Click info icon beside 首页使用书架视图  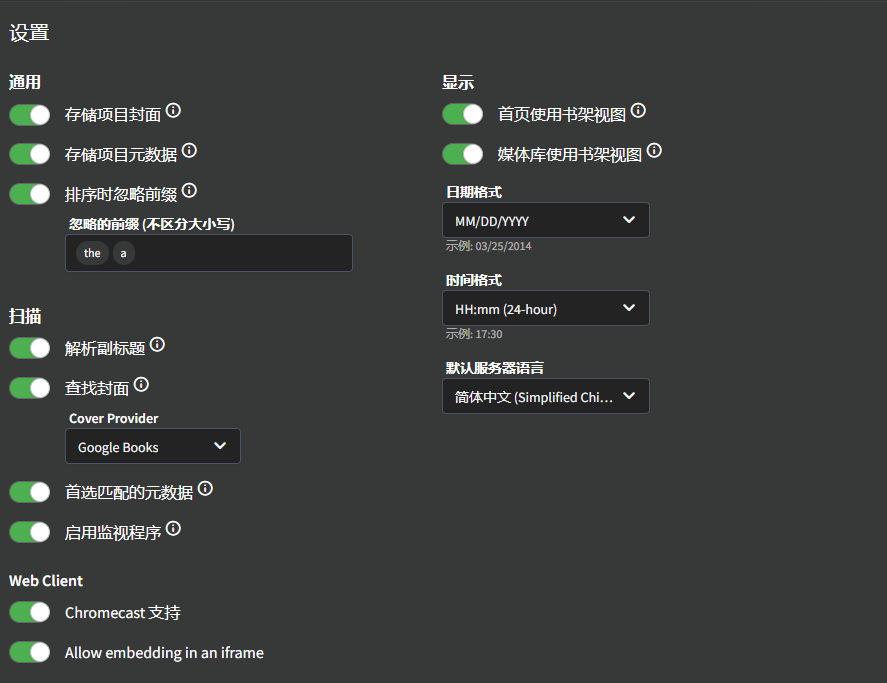point(638,111)
